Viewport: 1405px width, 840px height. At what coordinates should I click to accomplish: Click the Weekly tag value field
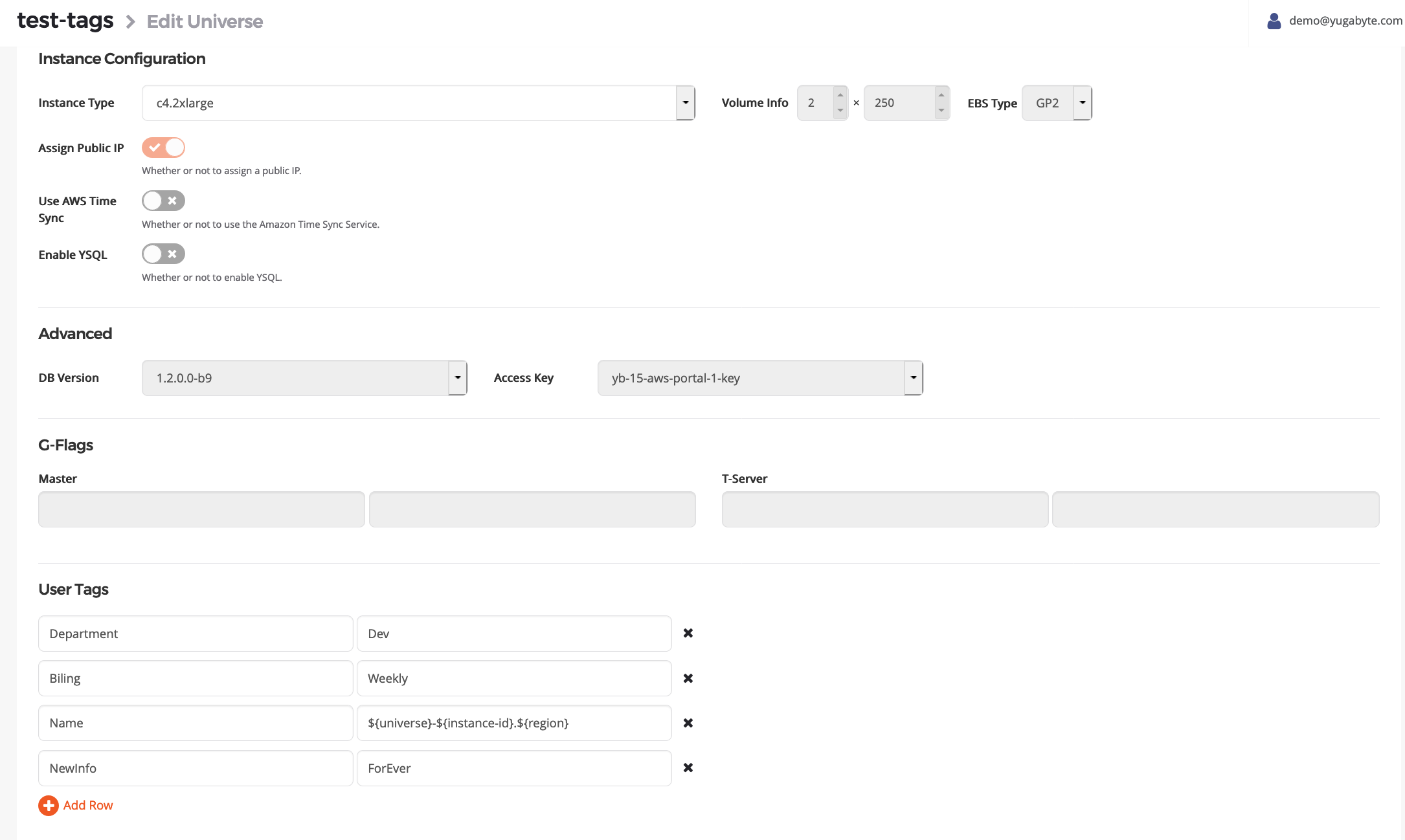coord(514,678)
